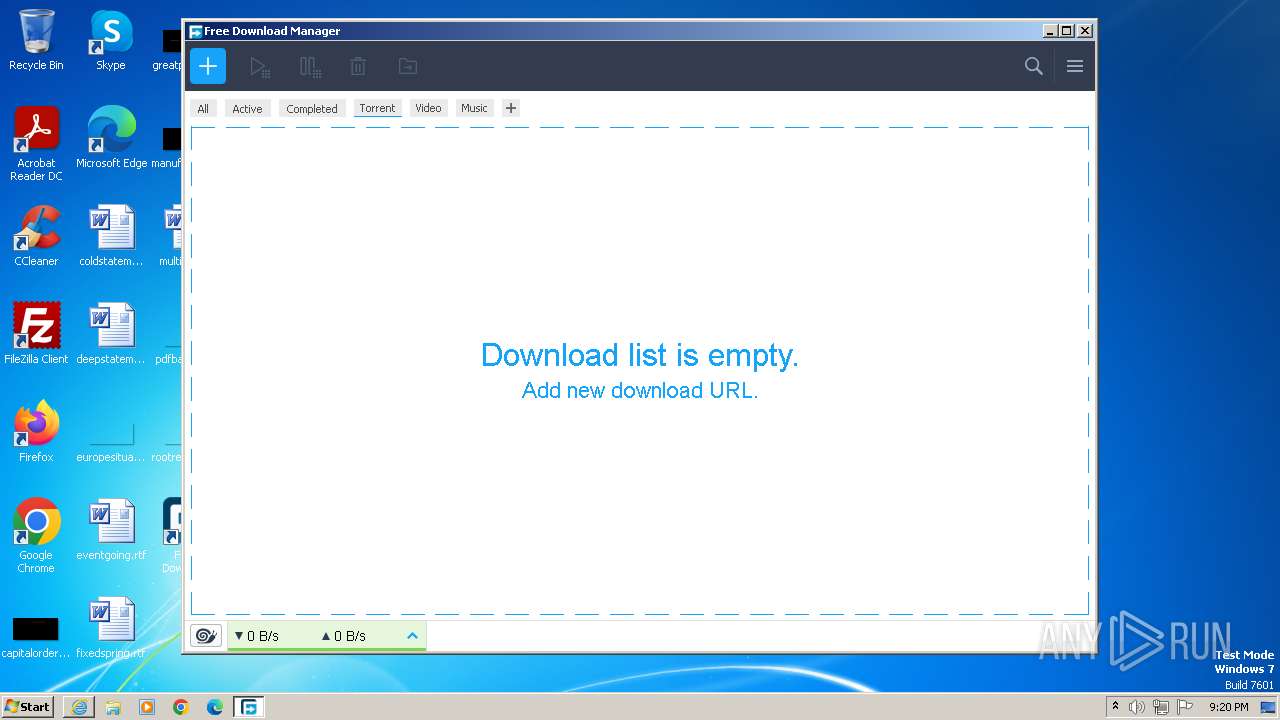1280x720 pixels.
Task: Open Chrome from the taskbar
Action: pos(181,707)
